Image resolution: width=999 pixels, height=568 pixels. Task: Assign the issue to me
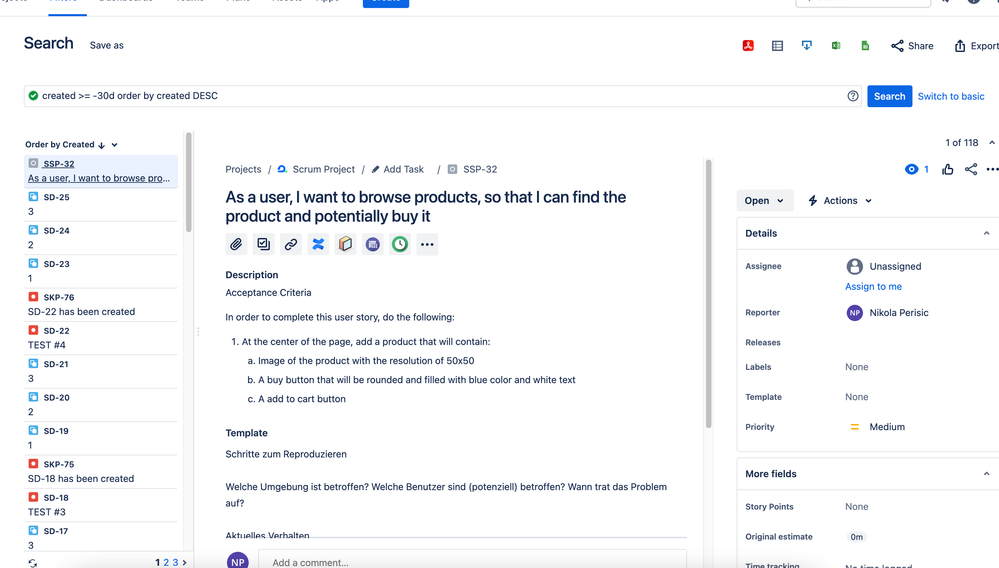click(x=873, y=287)
